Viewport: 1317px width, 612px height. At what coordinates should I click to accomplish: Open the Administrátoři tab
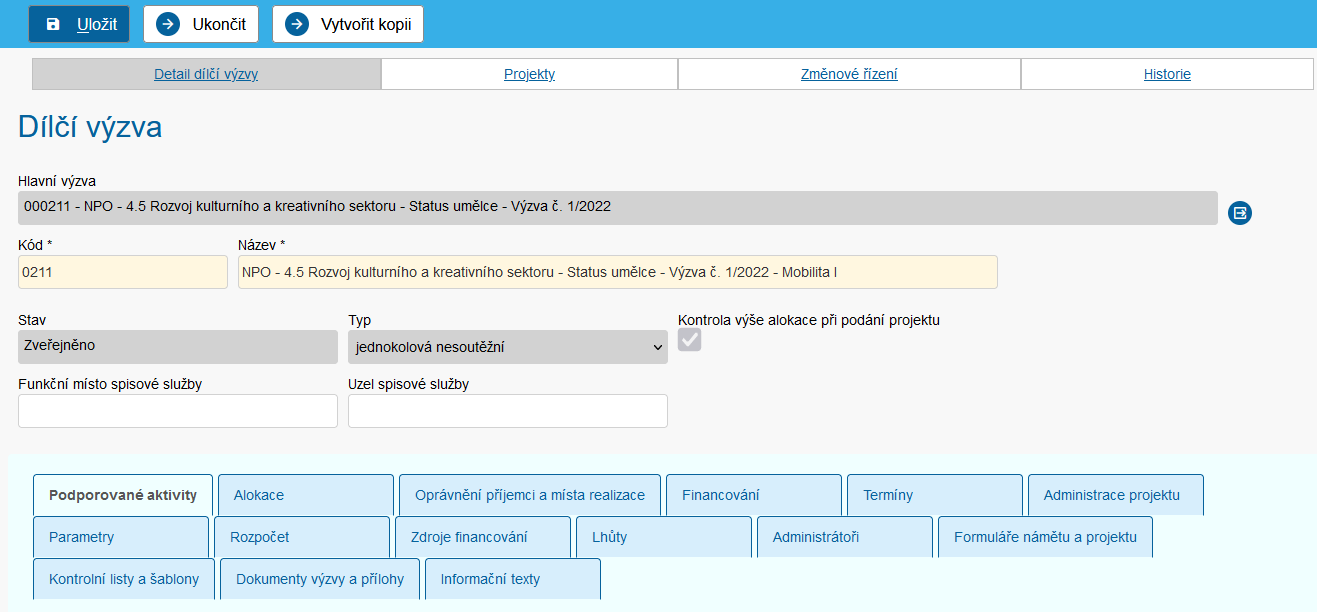[x=844, y=537]
